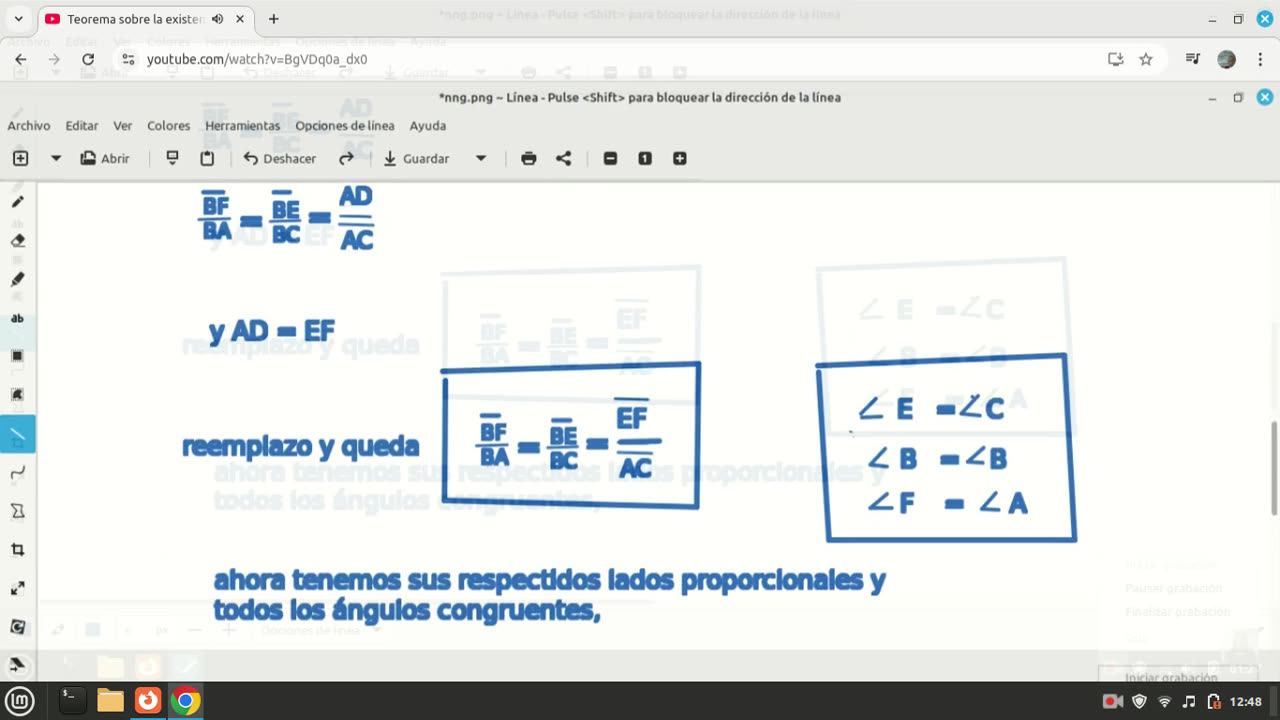1280x720 pixels.
Task: Click the 'y AD = EF' text in video
Action: coord(271,331)
